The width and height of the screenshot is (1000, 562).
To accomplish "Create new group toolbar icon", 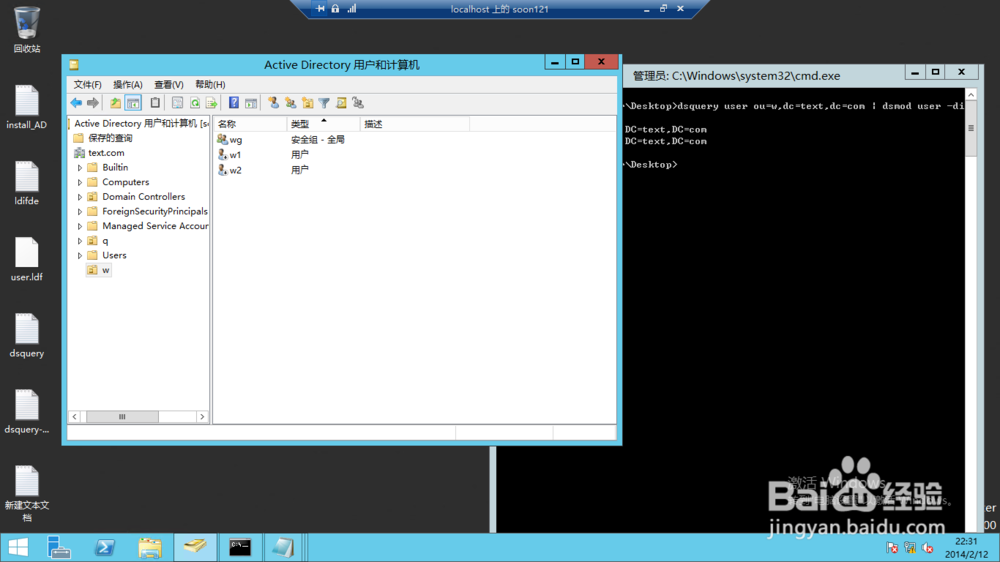I will [291, 103].
